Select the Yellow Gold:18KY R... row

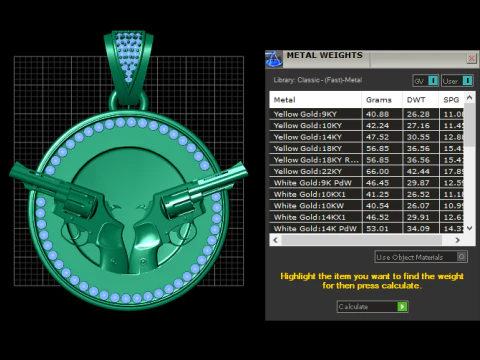click(x=367, y=160)
